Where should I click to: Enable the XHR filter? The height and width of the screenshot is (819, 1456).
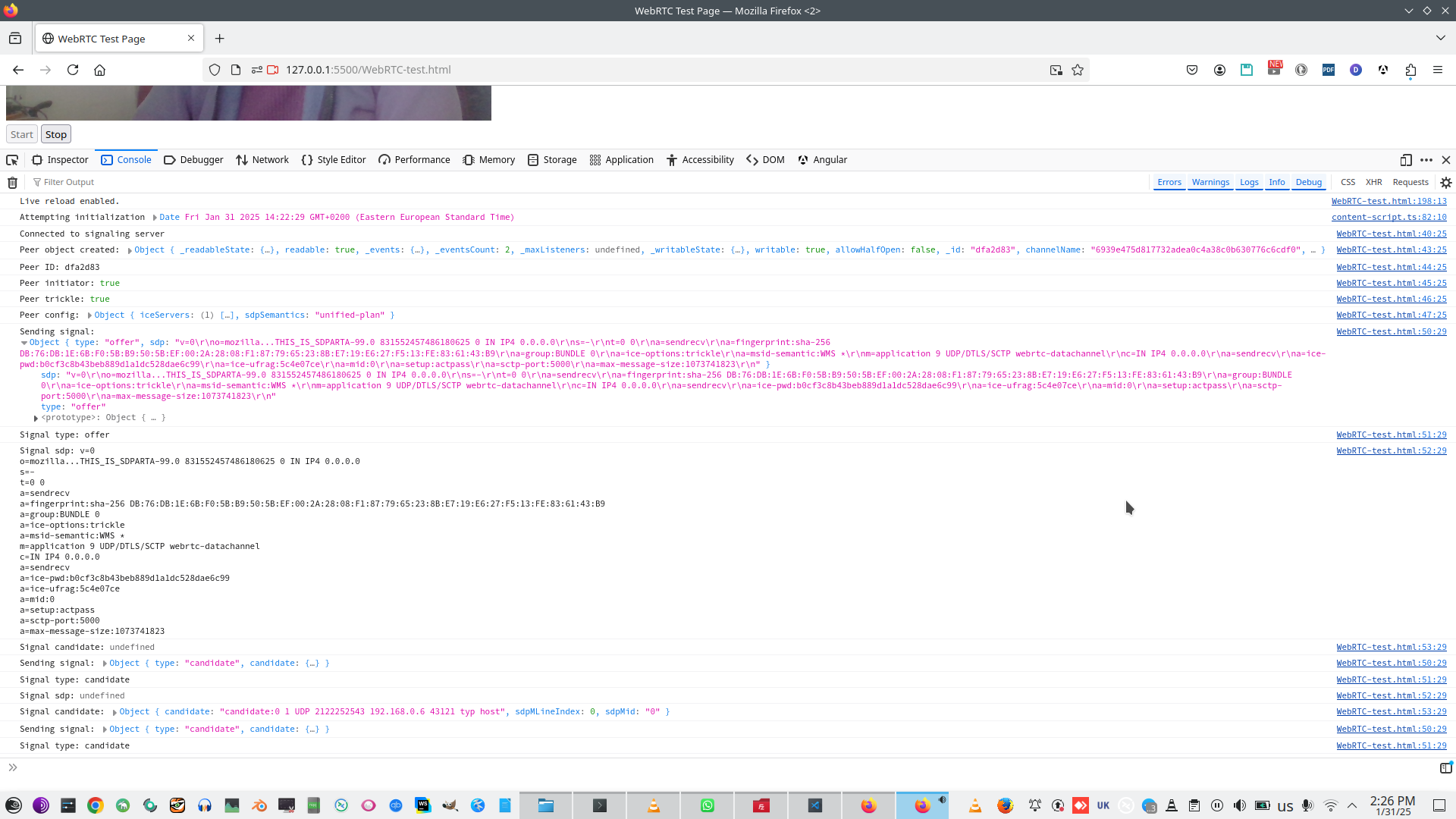pyautogui.click(x=1373, y=182)
